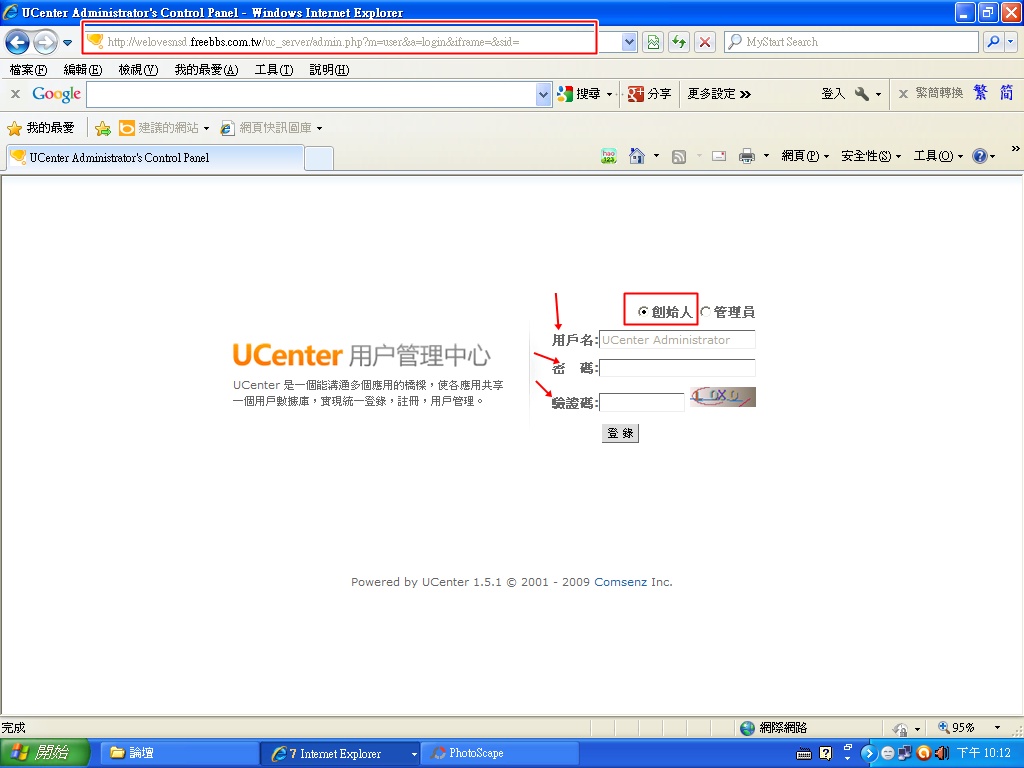
Task: Click the hao123 toolbar icon
Action: pyautogui.click(x=609, y=156)
